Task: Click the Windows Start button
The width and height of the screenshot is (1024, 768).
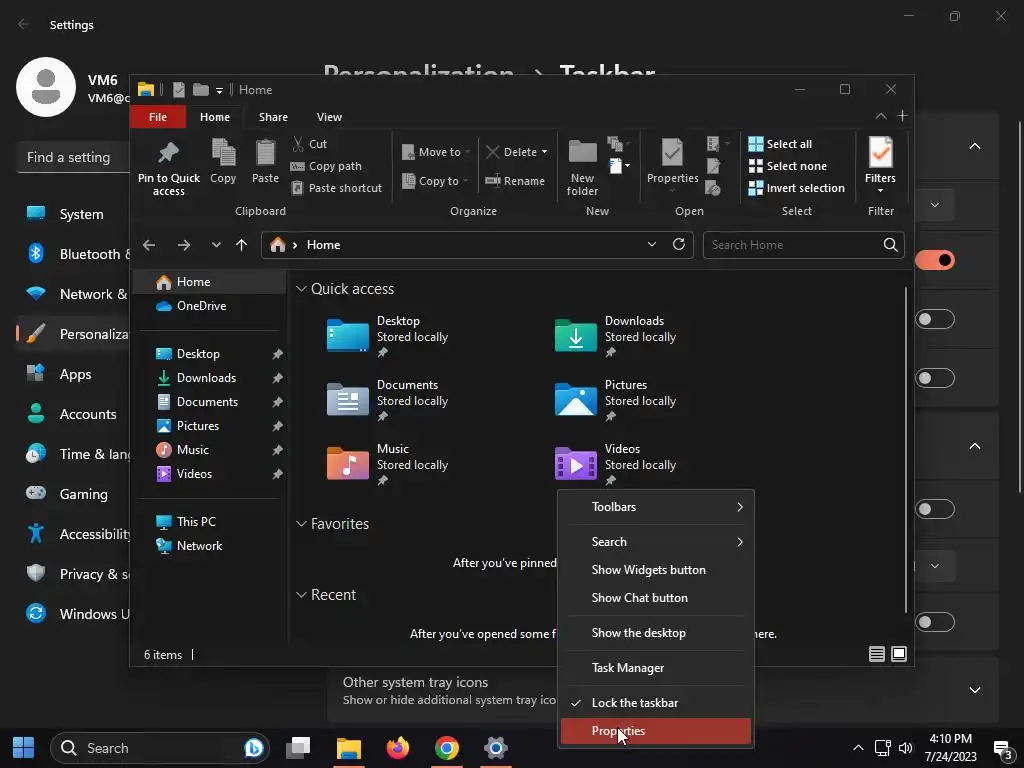Action: [24, 748]
